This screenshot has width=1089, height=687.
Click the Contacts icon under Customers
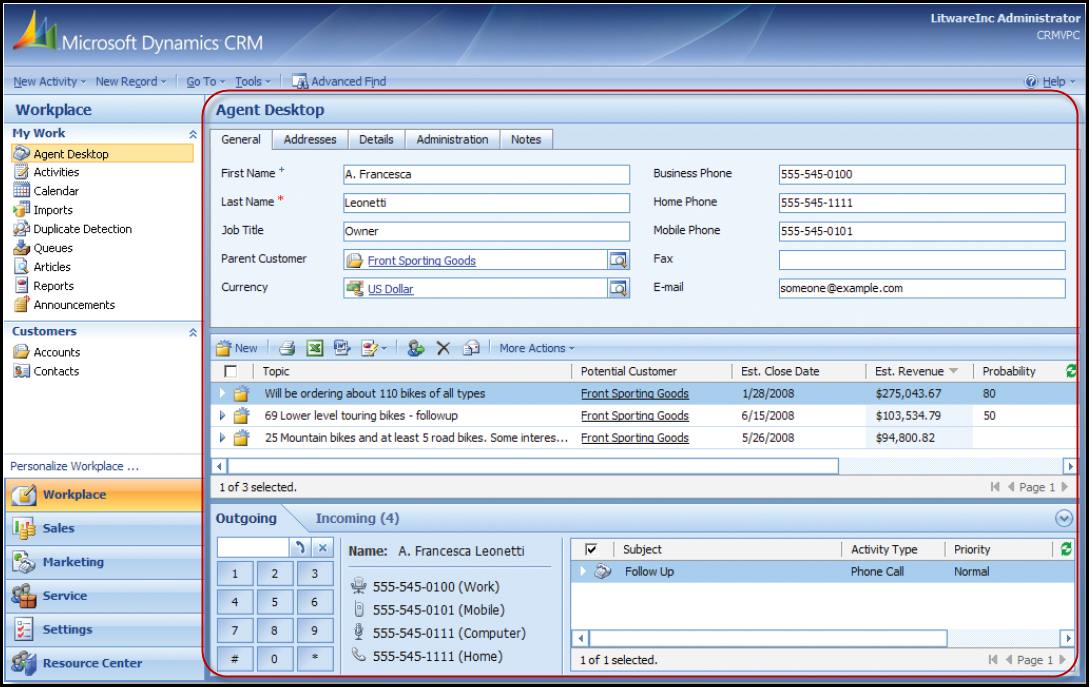point(22,371)
